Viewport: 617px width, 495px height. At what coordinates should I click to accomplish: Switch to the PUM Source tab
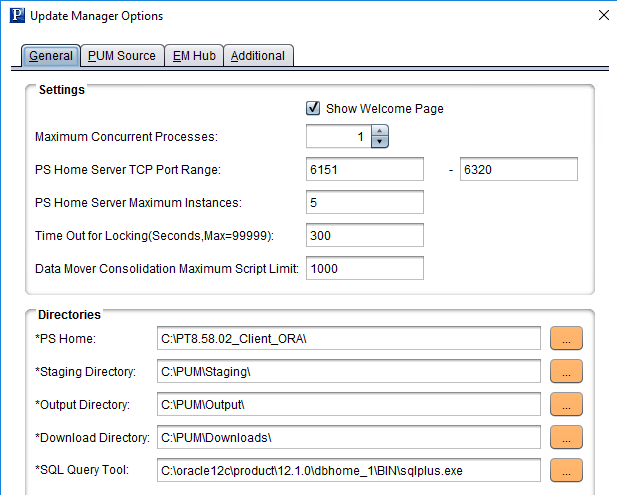(x=122, y=55)
